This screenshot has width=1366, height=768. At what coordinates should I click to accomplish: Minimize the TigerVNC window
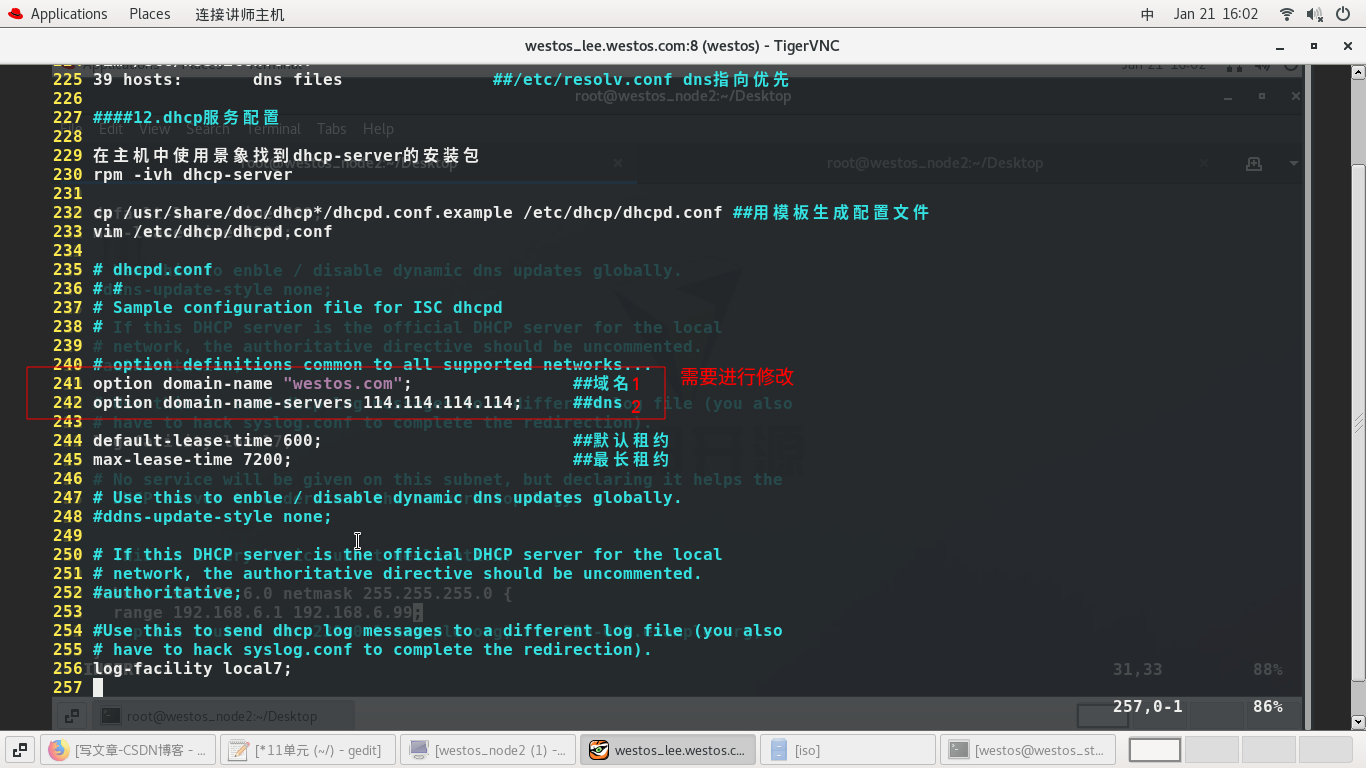(x=1280, y=46)
